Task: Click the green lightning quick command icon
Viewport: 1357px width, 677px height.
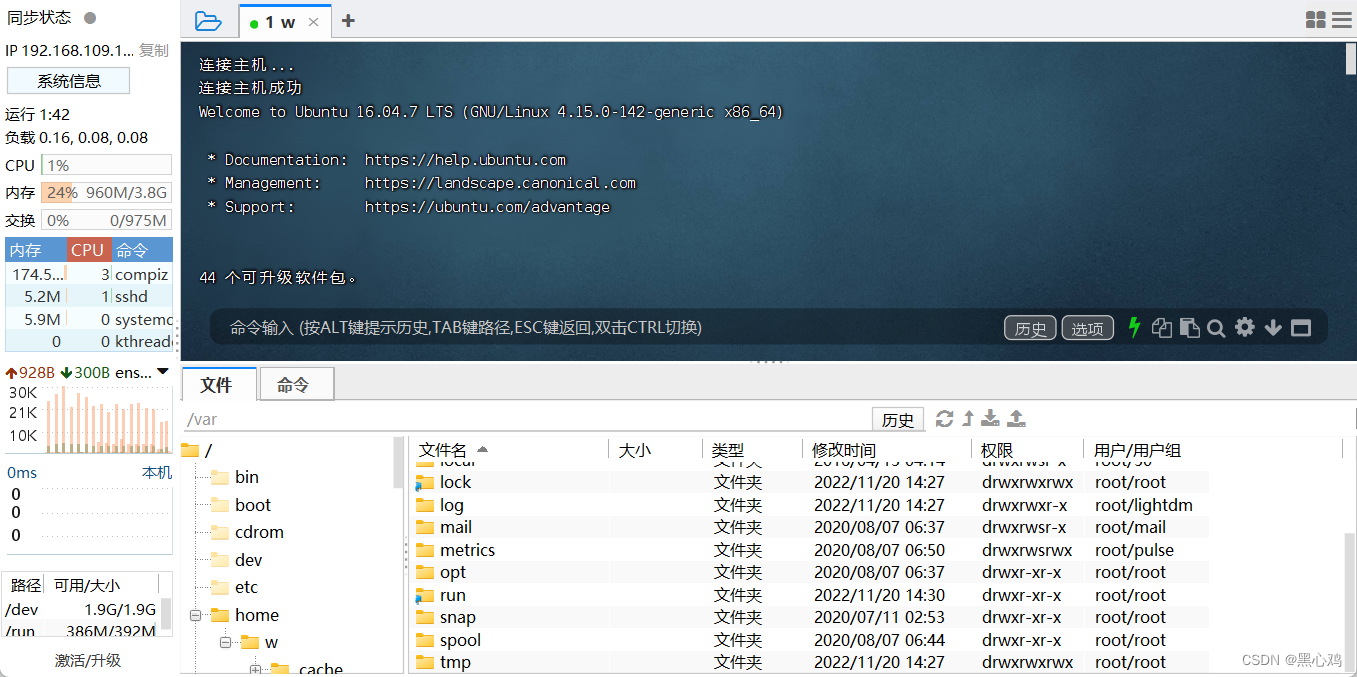Action: [1134, 327]
